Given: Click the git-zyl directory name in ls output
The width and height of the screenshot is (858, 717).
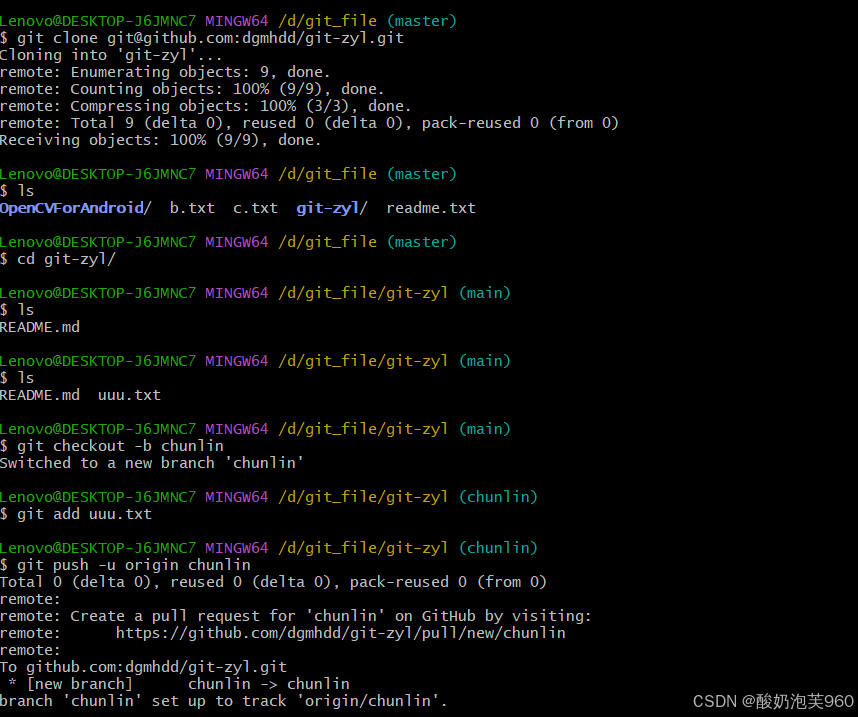Looking at the screenshot, I should pos(320,207).
